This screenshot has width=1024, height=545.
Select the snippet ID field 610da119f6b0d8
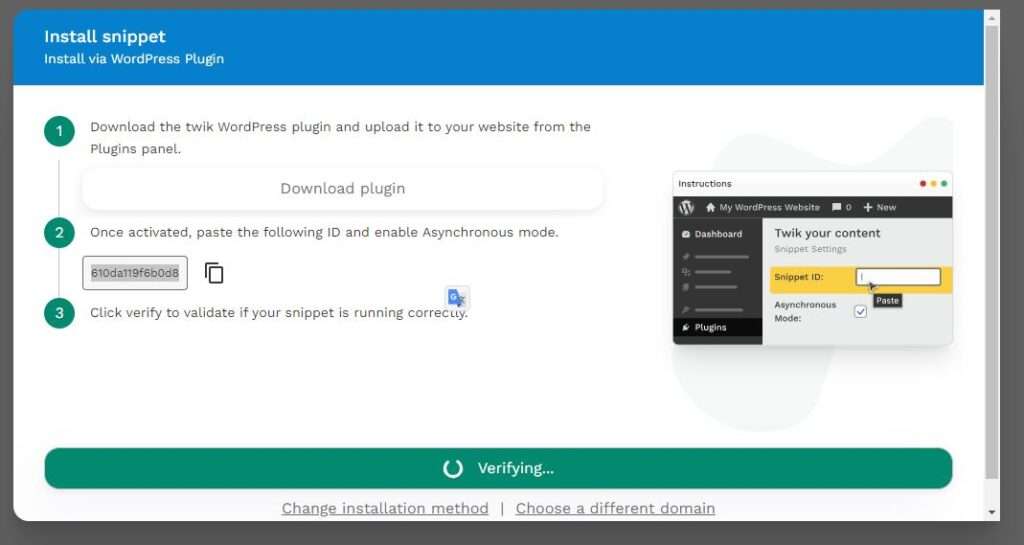pyautogui.click(x=135, y=273)
